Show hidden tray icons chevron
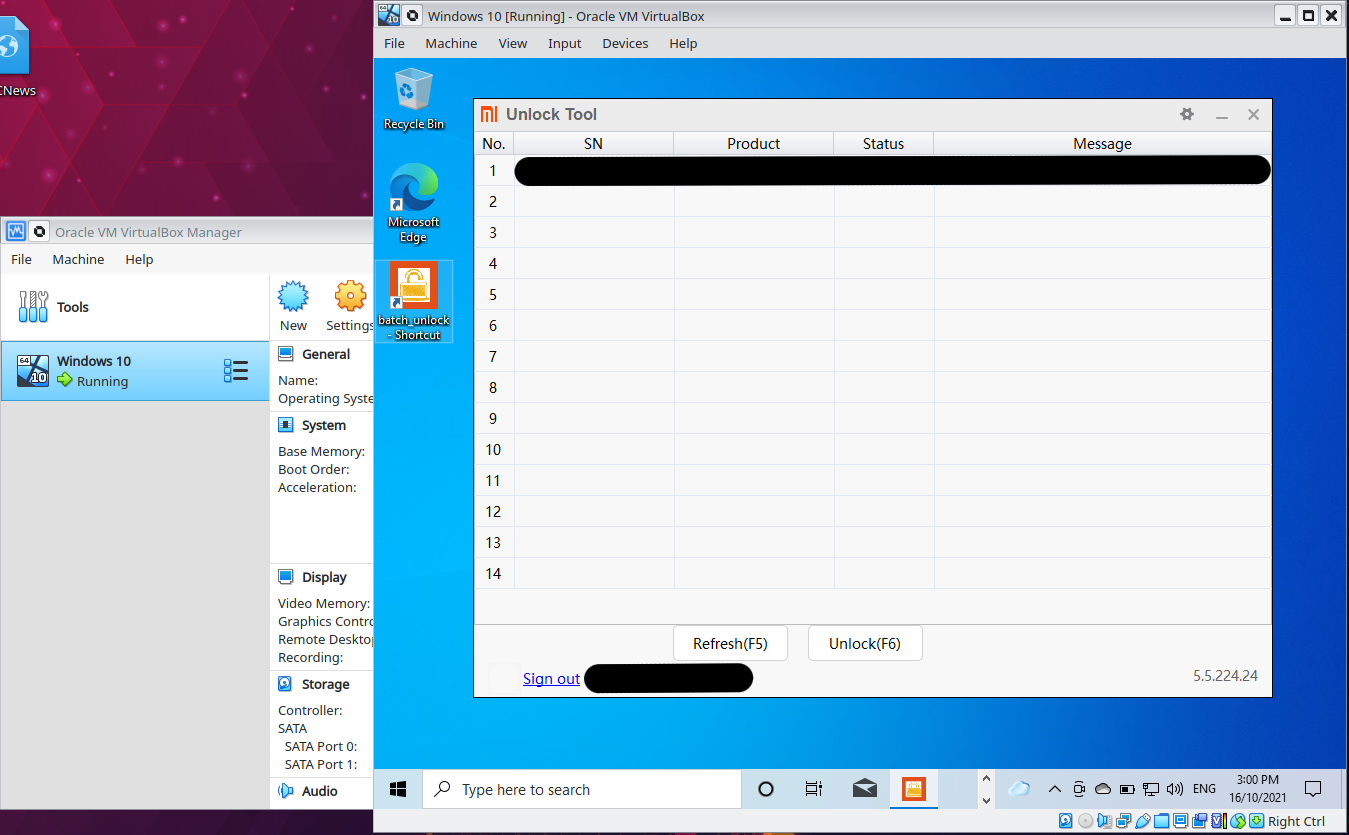1349x835 pixels. click(x=1055, y=789)
